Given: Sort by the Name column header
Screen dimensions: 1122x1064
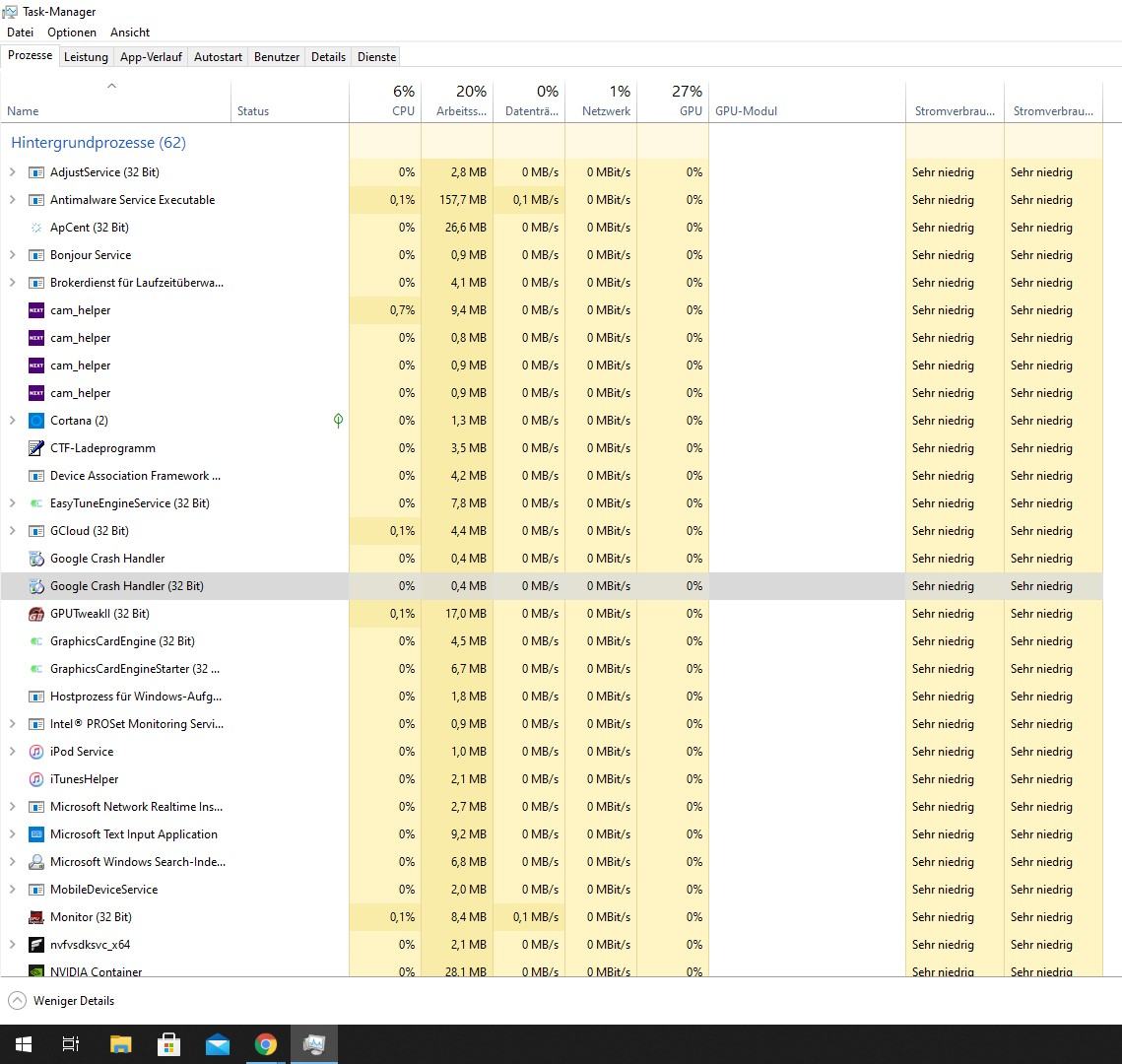Looking at the screenshot, I should (114, 102).
